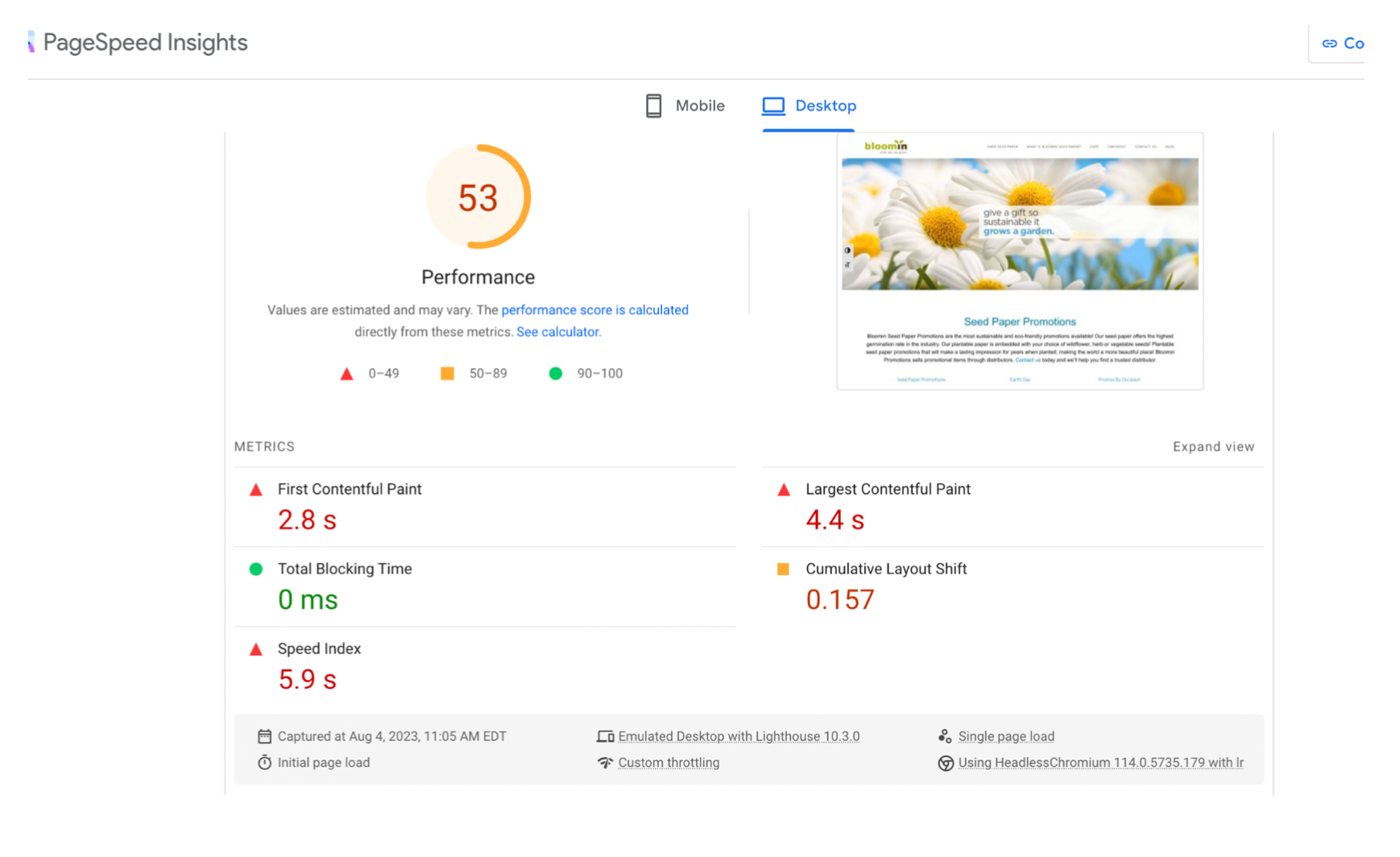The width and height of the screenshot is (1400, 857).
Task: Click the Total Blocking Time label
Action: [x=345, y=569]
